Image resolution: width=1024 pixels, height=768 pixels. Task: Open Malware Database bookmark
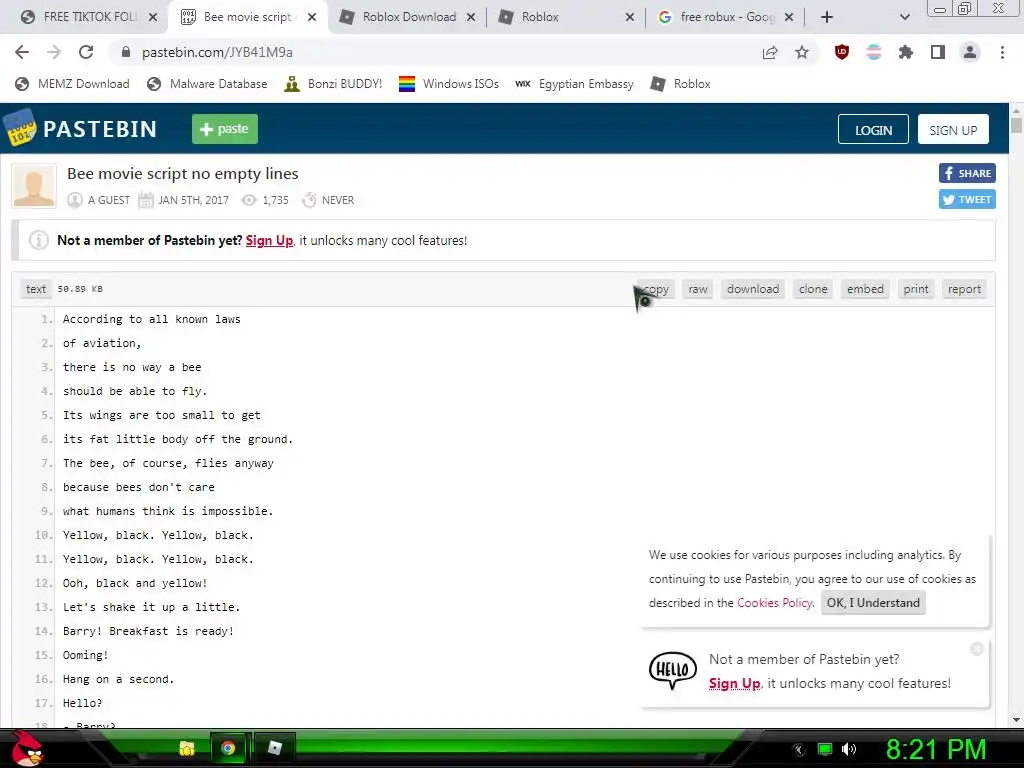208,84
